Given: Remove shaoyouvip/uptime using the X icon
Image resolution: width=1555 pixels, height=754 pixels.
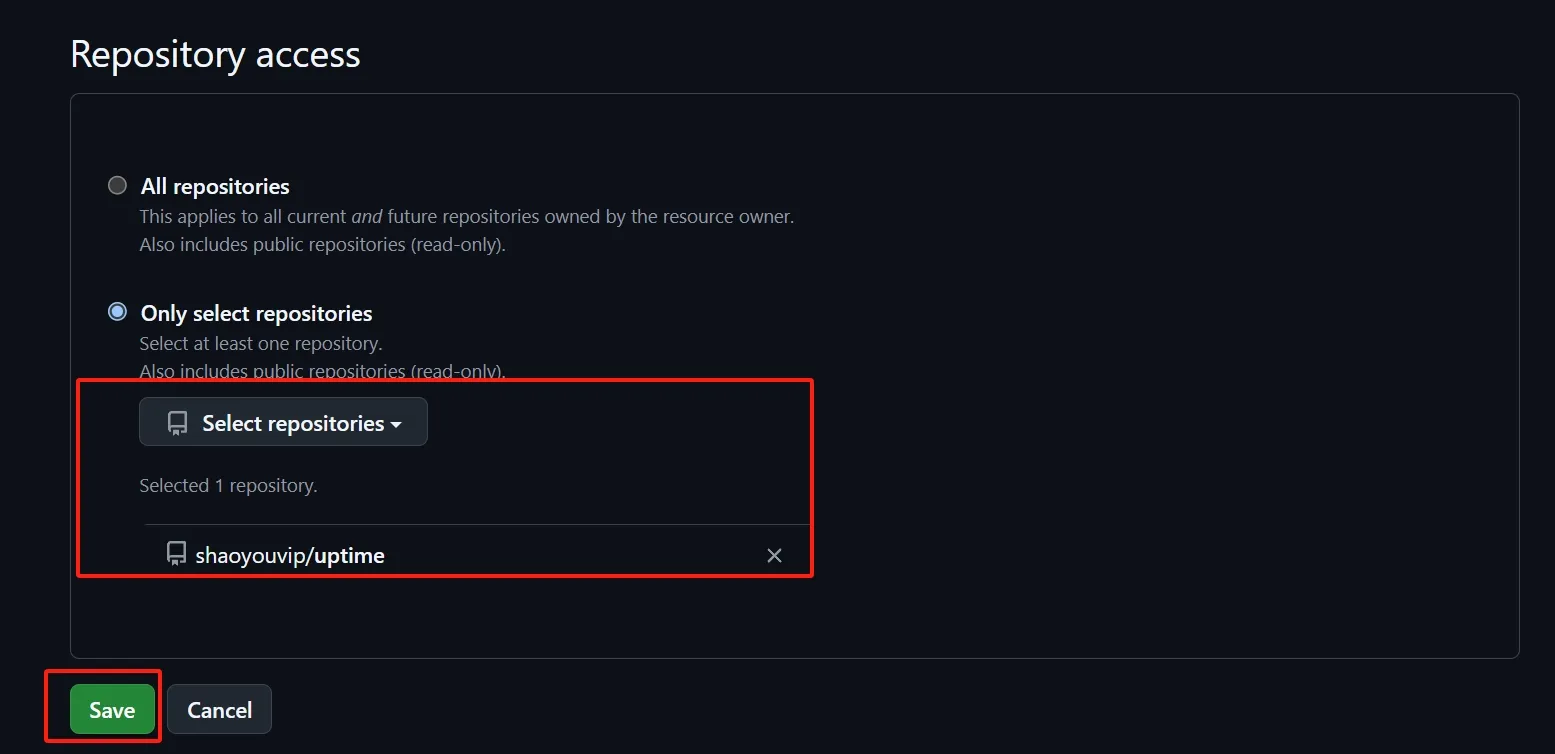Looking at the screenshot, I should 774,555.
